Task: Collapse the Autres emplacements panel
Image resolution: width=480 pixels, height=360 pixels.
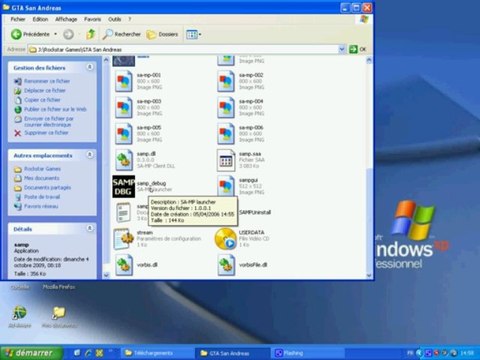Action: click(x=90, y=155)
